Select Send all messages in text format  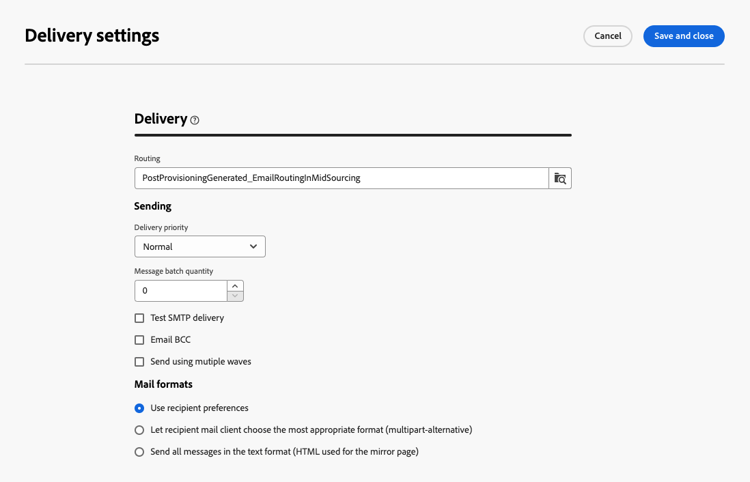pyautogui.click(x=139, y=452)
